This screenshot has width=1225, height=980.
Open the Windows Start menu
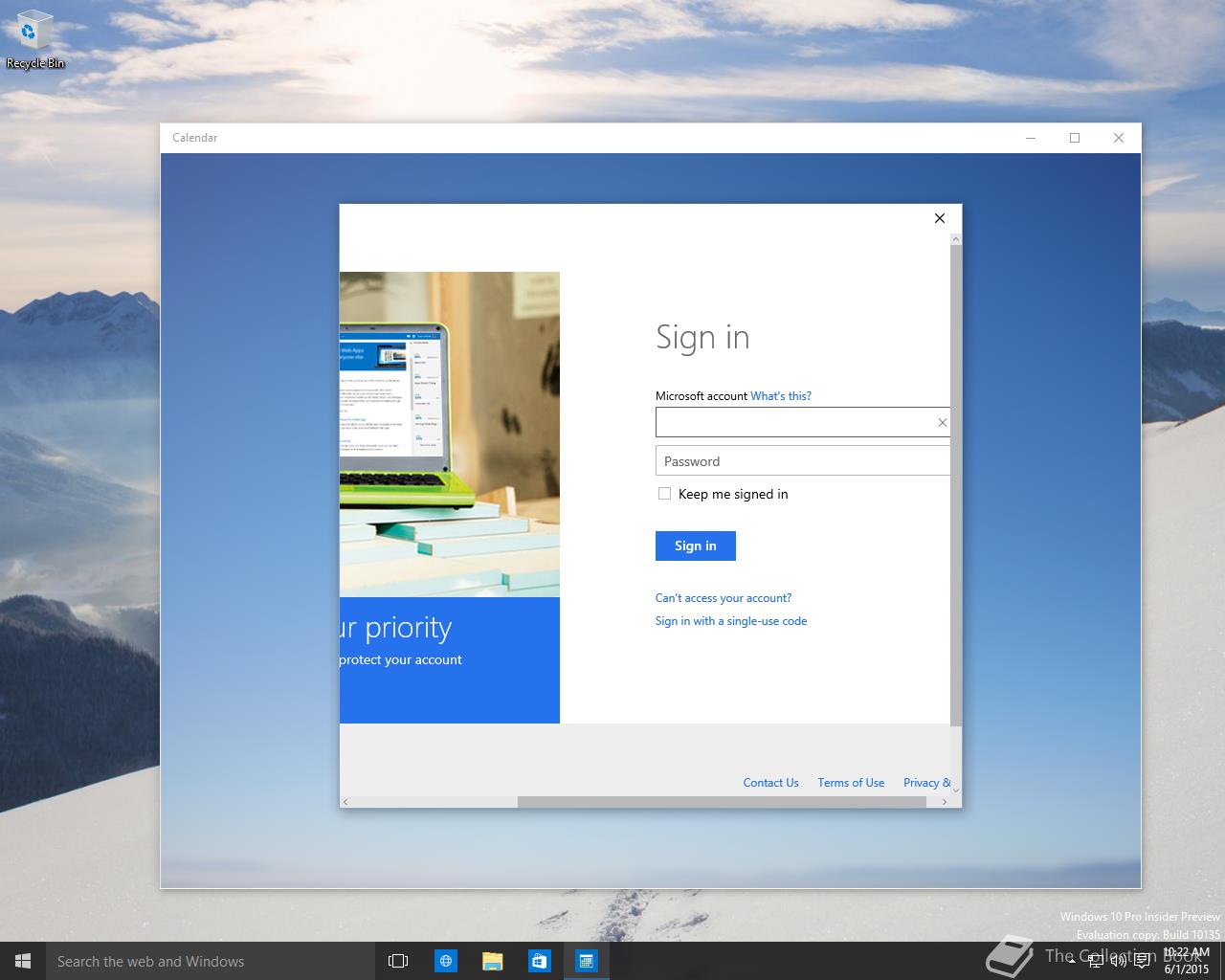(x=23, y=961)
